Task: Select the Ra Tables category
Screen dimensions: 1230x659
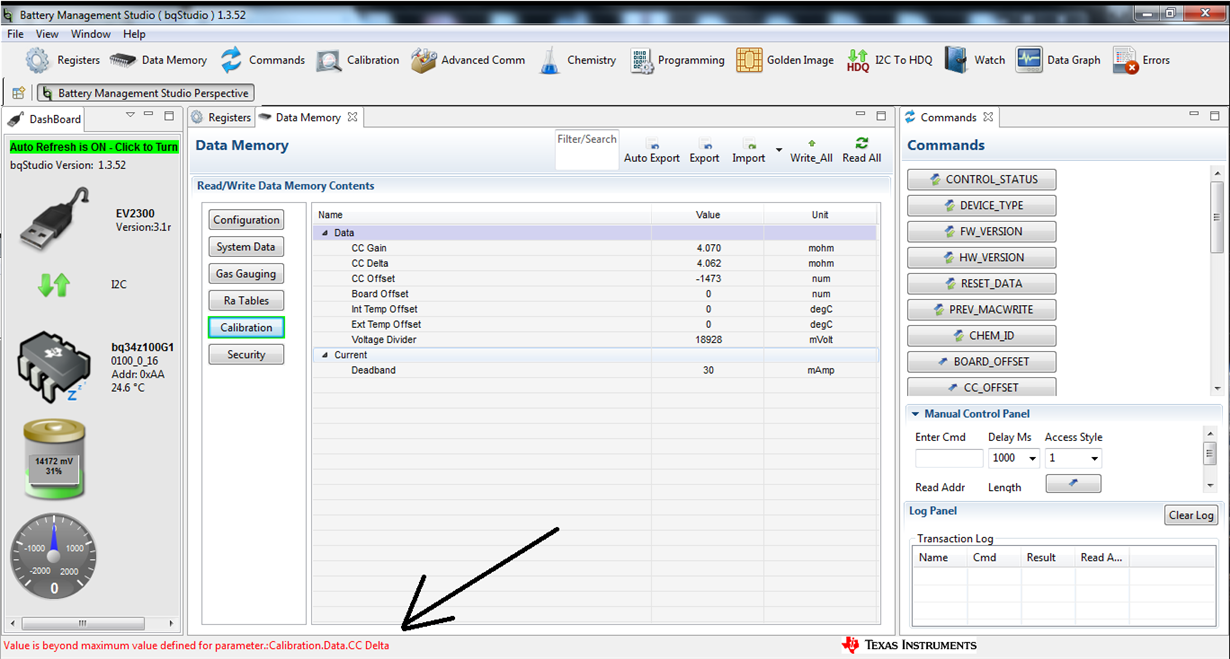Action: [x=246, y=301]
